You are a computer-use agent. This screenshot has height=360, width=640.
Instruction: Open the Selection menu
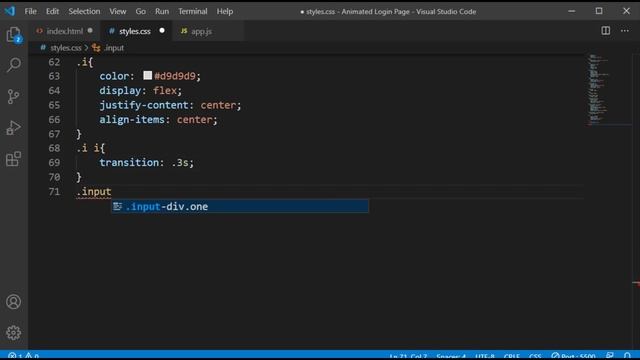(x=84, y=11)
